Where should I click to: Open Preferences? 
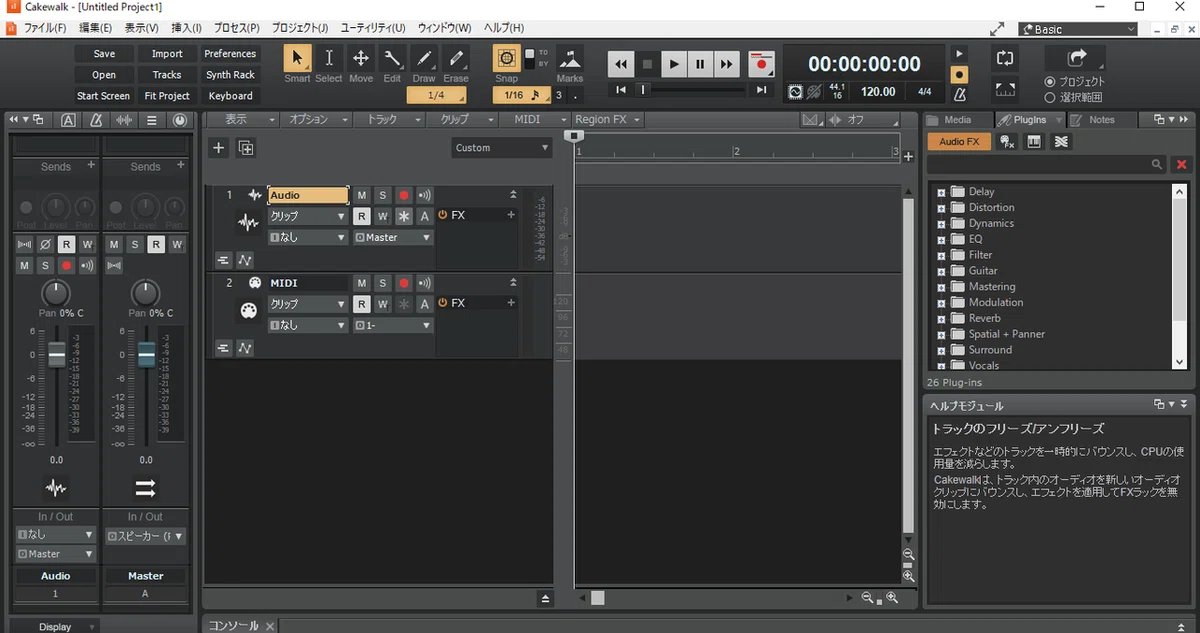click(x=230, y=54)
